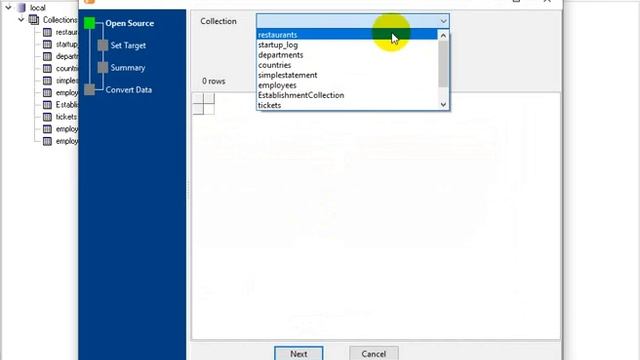Click the simplestatement collection table icon
This screenshot has width=640, height=360.
47,80
